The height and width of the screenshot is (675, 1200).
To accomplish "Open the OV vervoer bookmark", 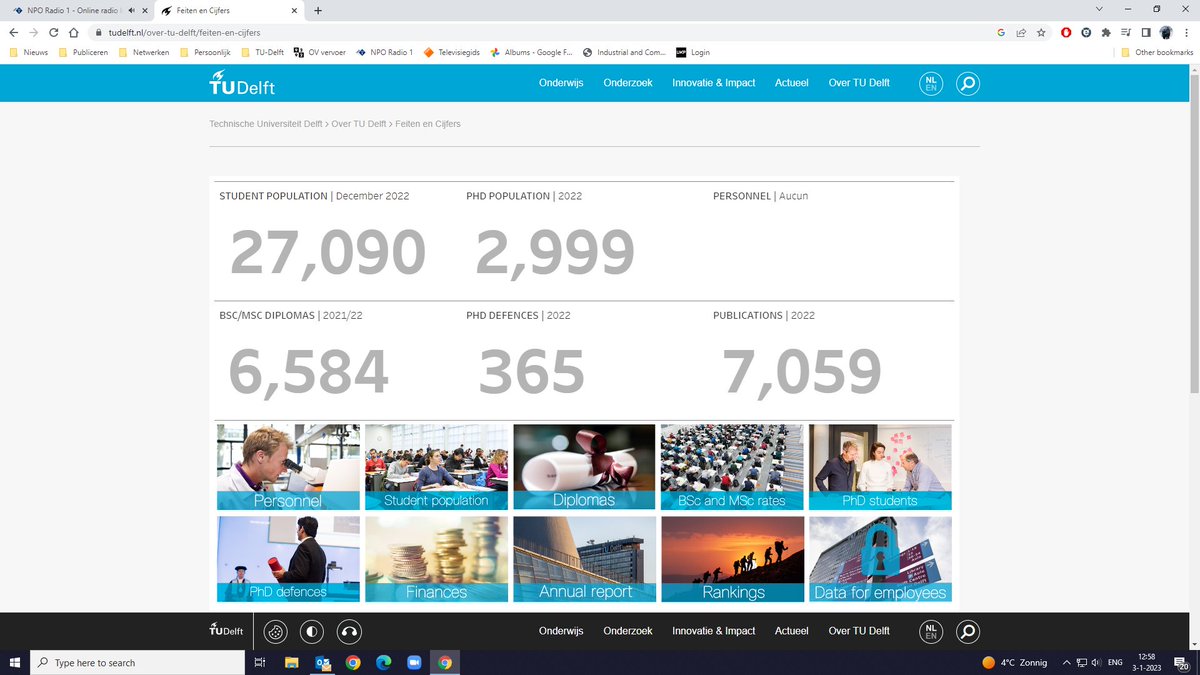I will [x=318, y=52].
